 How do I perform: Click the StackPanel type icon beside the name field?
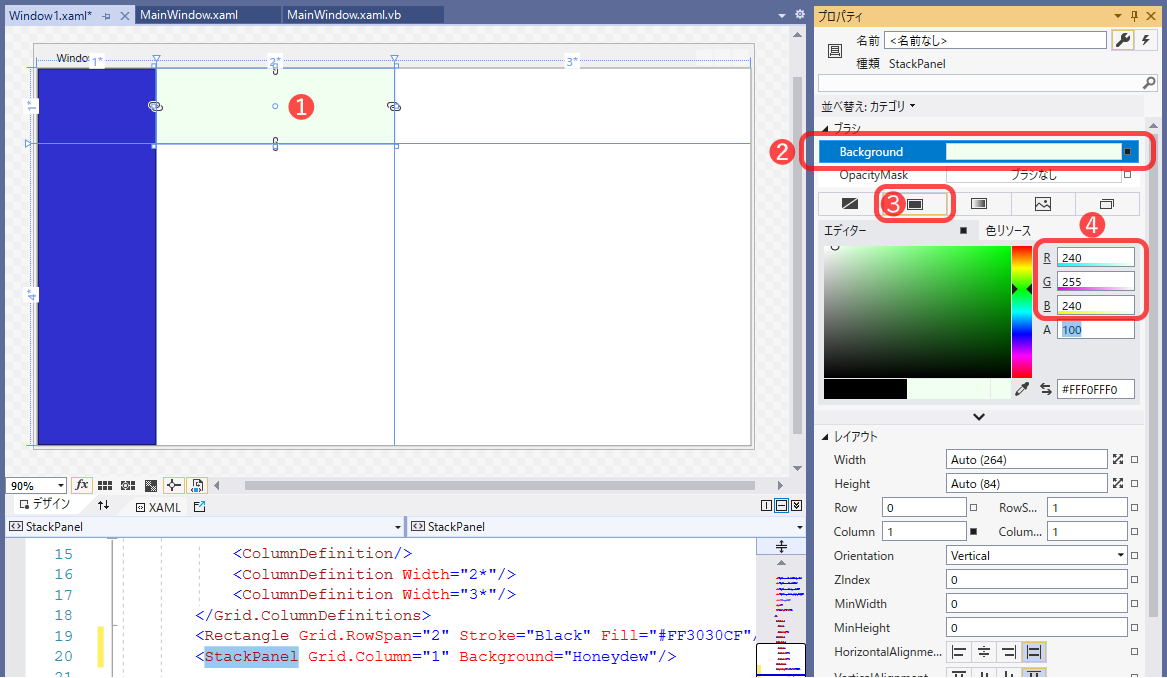tap(834, 51)
